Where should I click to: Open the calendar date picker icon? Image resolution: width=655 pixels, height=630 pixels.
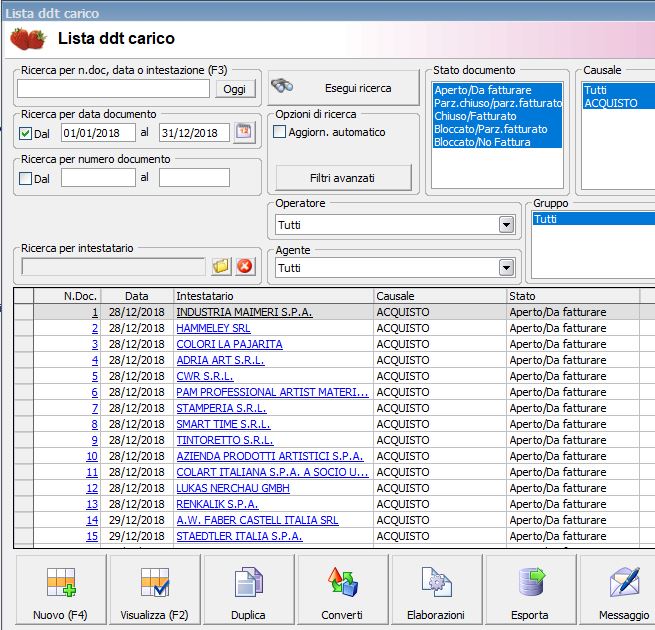point(244,133)
